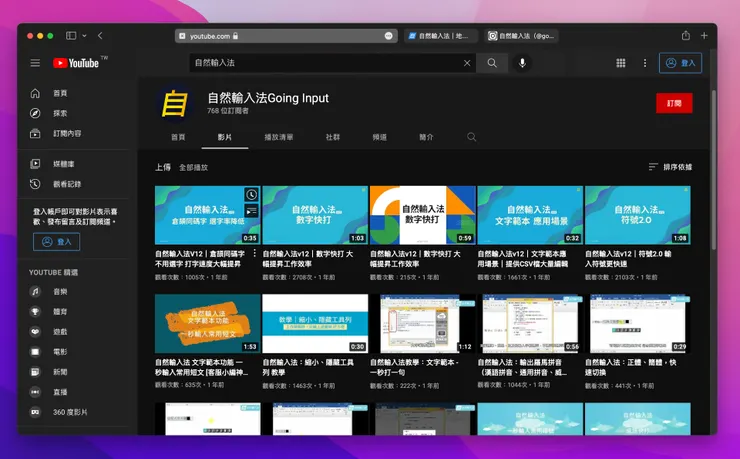Open a new Safari tab
The height and width of the screenshot is (459, 740).
click(704, 35)
